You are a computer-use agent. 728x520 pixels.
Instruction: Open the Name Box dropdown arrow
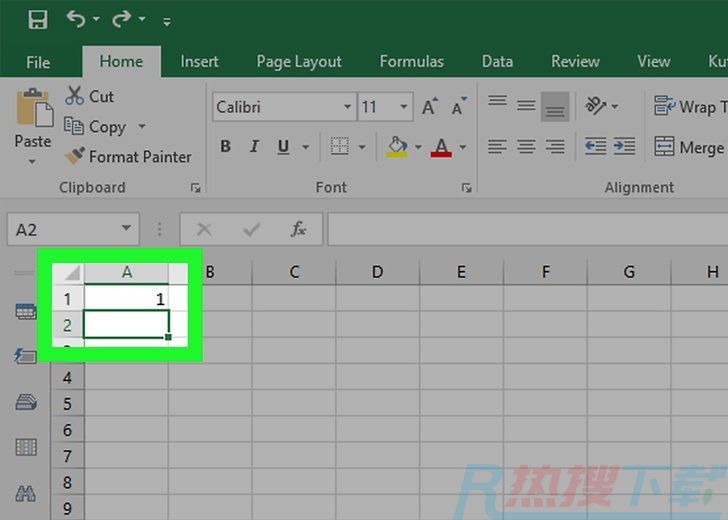pyautogui.click(x=126, y=230)
